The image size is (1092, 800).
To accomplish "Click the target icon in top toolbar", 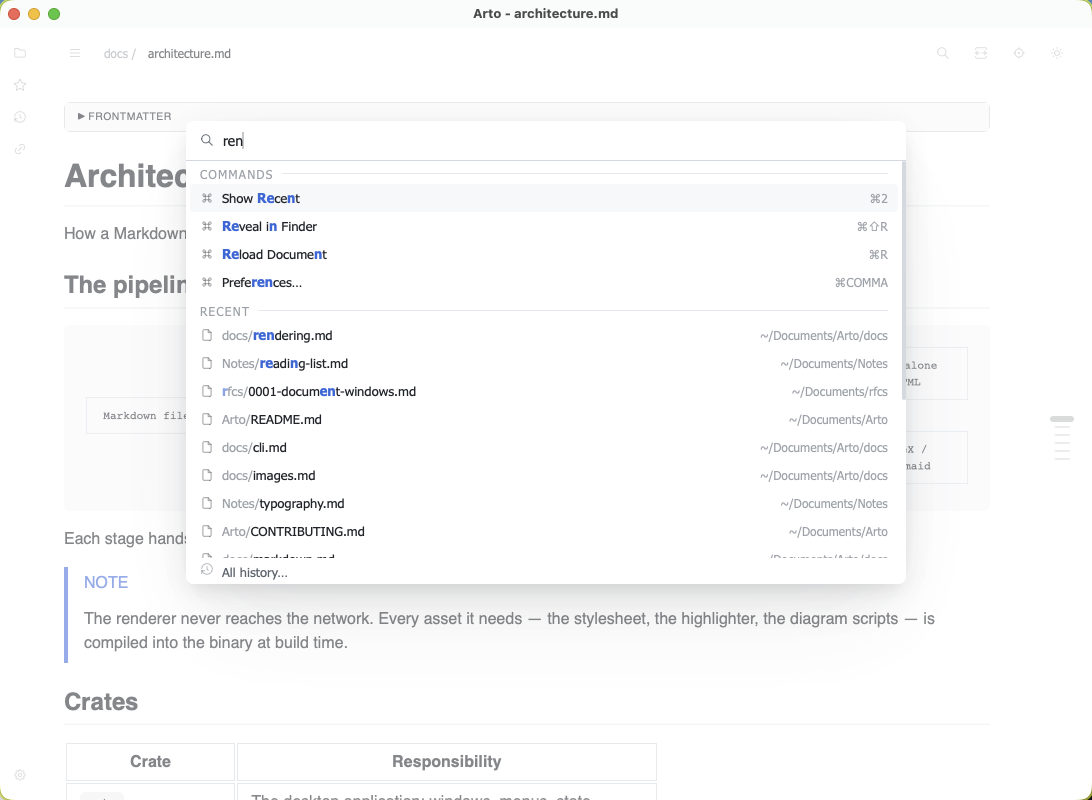I will pyautogui.click(x=1019, y=53).
